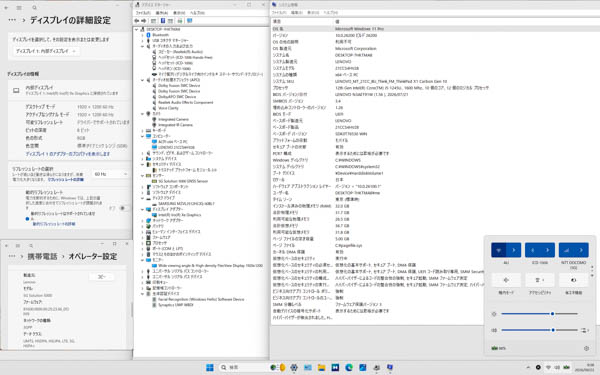Open Microsoft Edge from the taskbar
The image size is (600, 375).
tap(349, 367)
